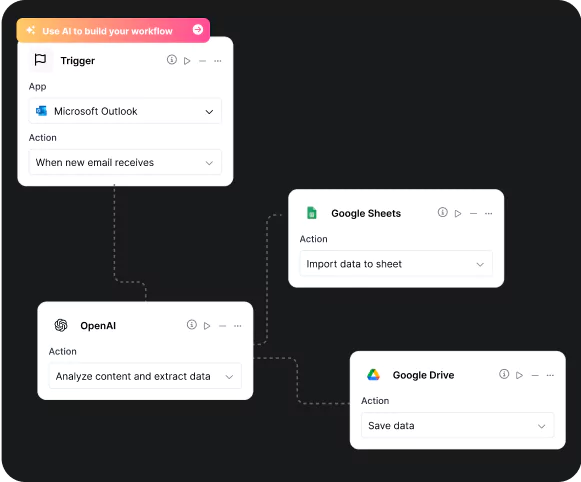
Task: Click the Microsoft Outlook logo icon
Action: tap(41, 111)
